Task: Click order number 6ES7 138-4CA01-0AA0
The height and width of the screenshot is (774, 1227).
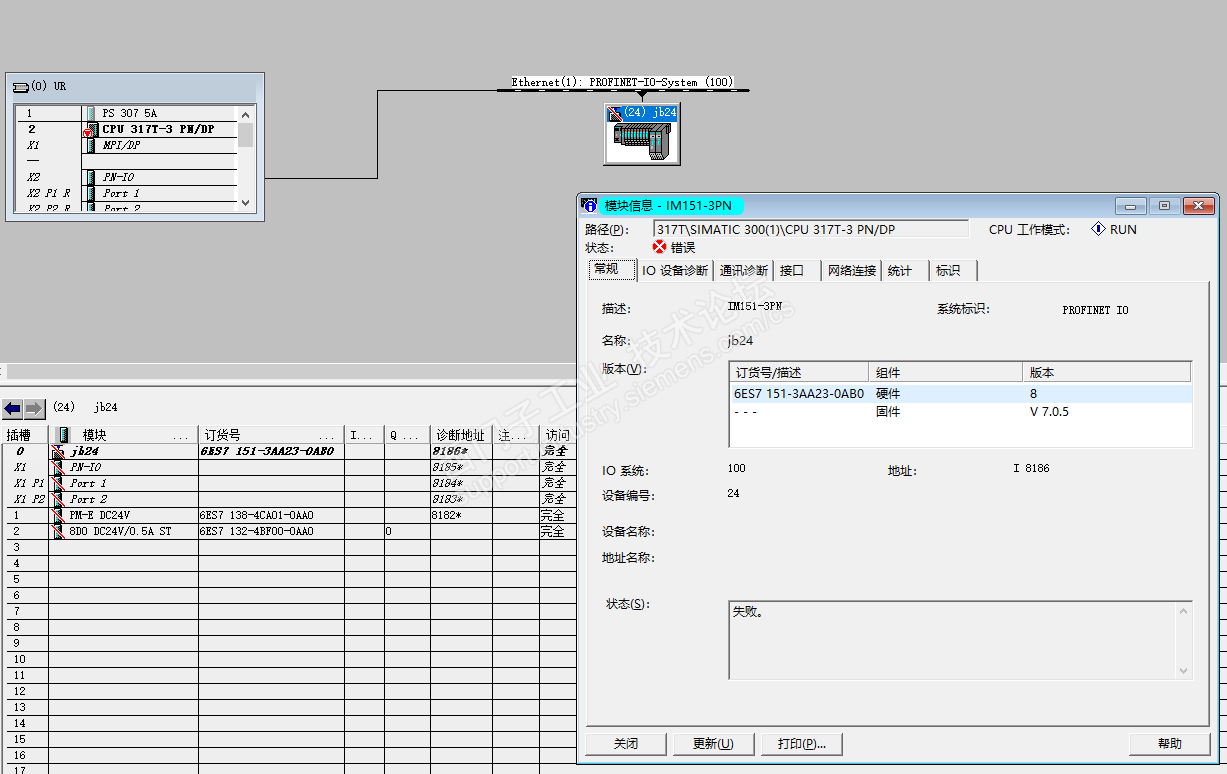Action: pos(257,515)
